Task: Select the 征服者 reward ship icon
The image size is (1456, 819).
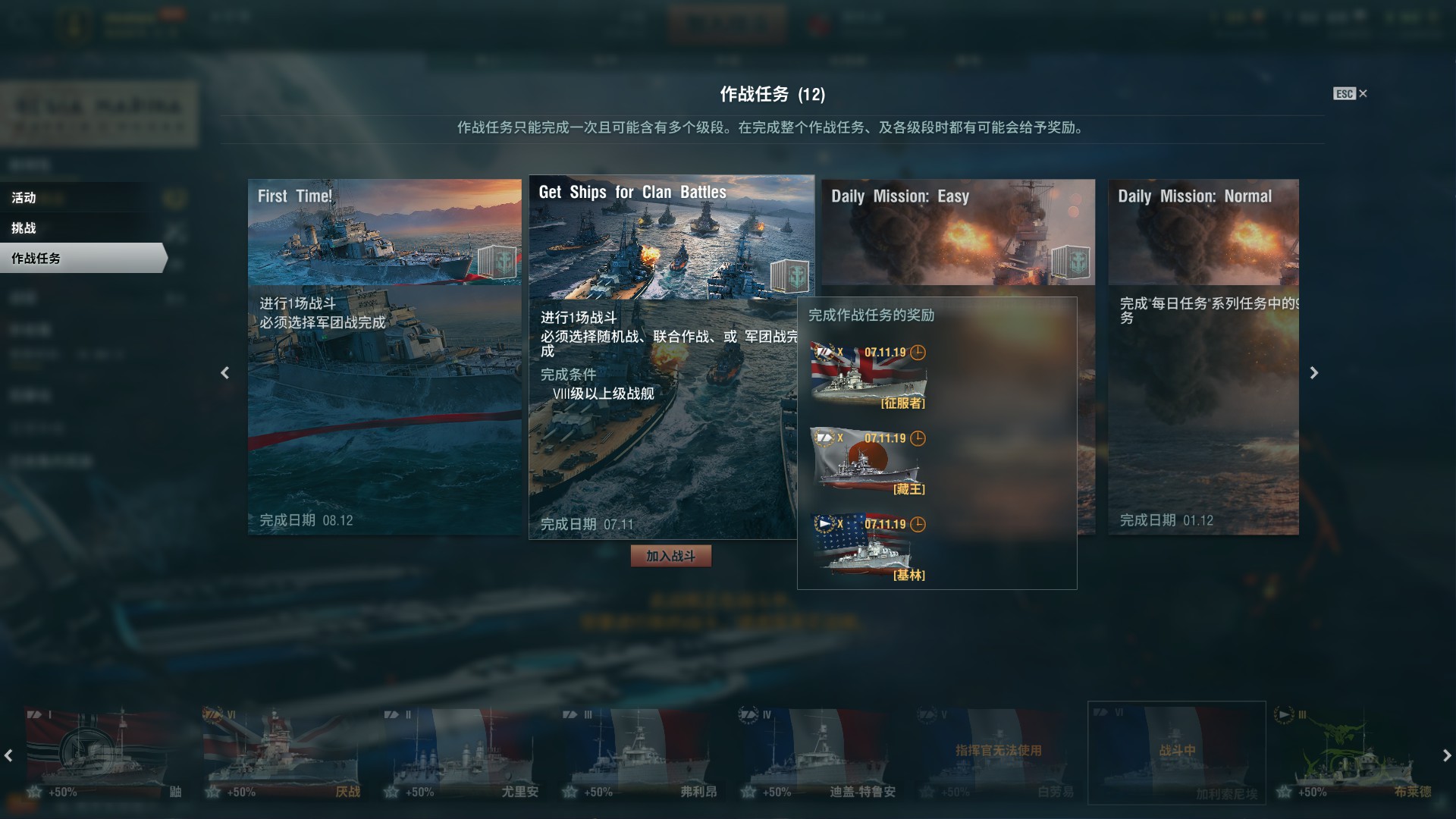Action: click(x=869, y=377)
